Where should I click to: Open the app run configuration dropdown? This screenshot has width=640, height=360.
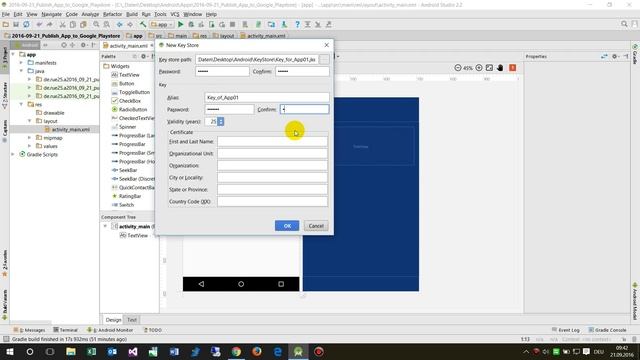coord(162,24)
